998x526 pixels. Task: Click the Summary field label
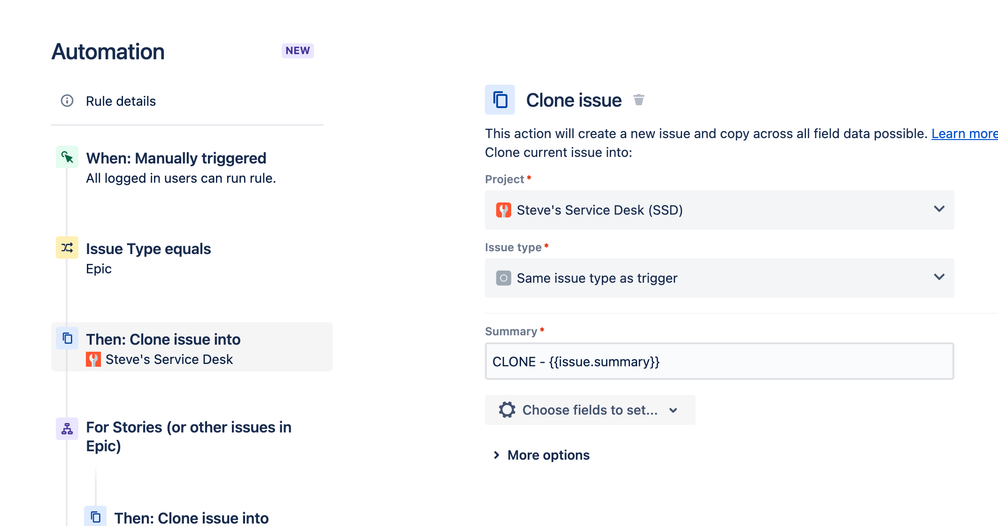(x=511, y=332)
